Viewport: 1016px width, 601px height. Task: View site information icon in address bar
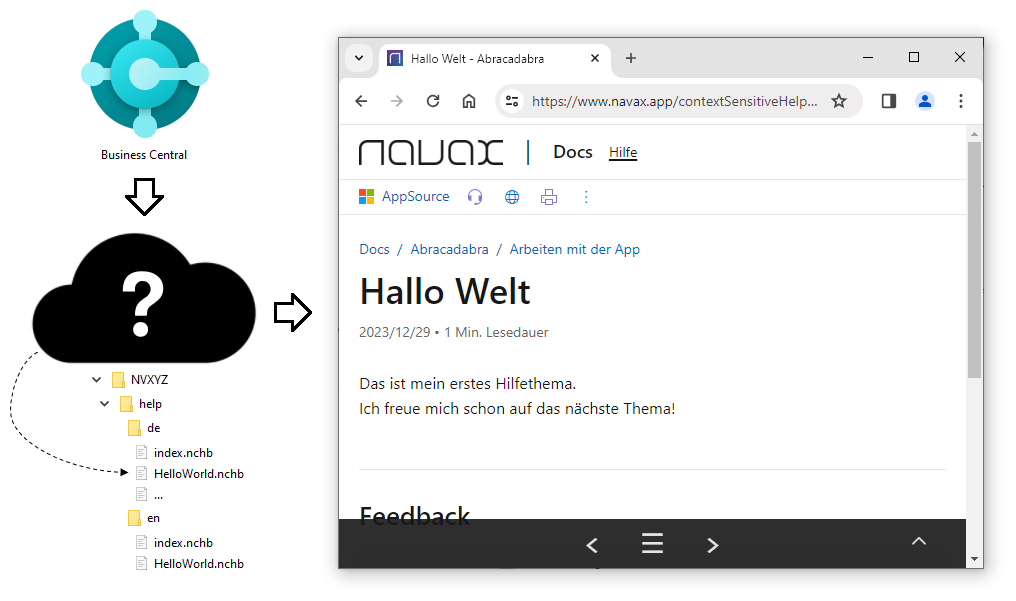tap(512, 101)
